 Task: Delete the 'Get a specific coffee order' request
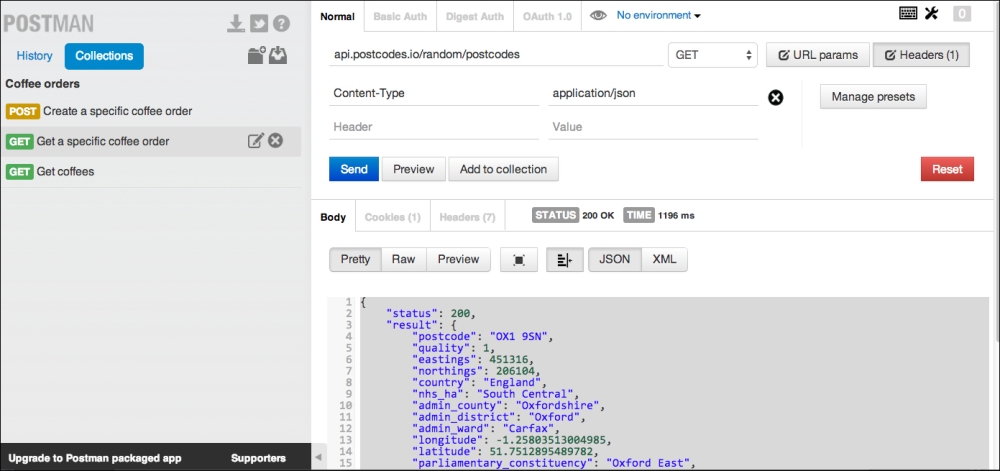point(276,141)
